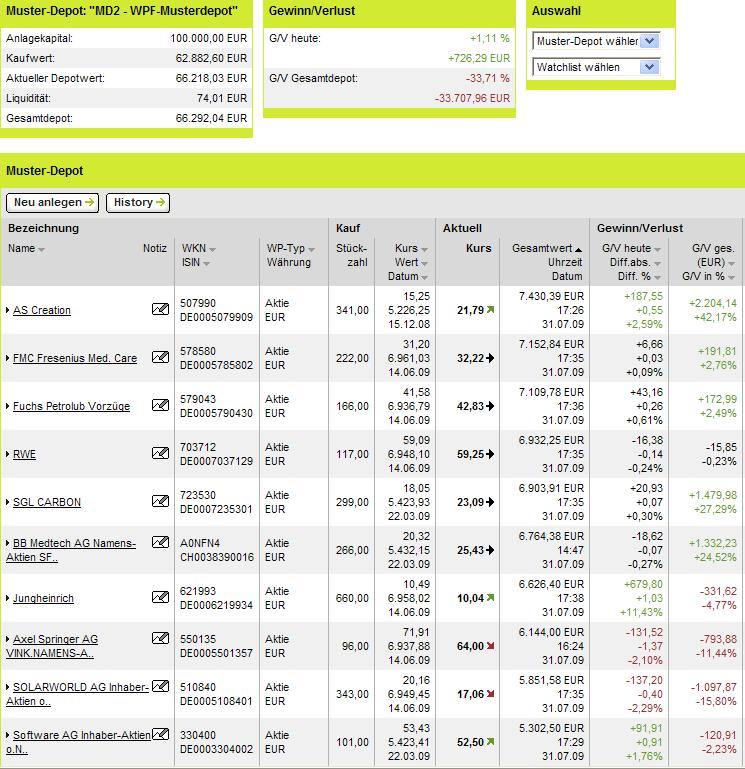The image size is (745, 769).
Task: Click the green up-arrow icon beside 52,50
Action: (x=490, y=742)
